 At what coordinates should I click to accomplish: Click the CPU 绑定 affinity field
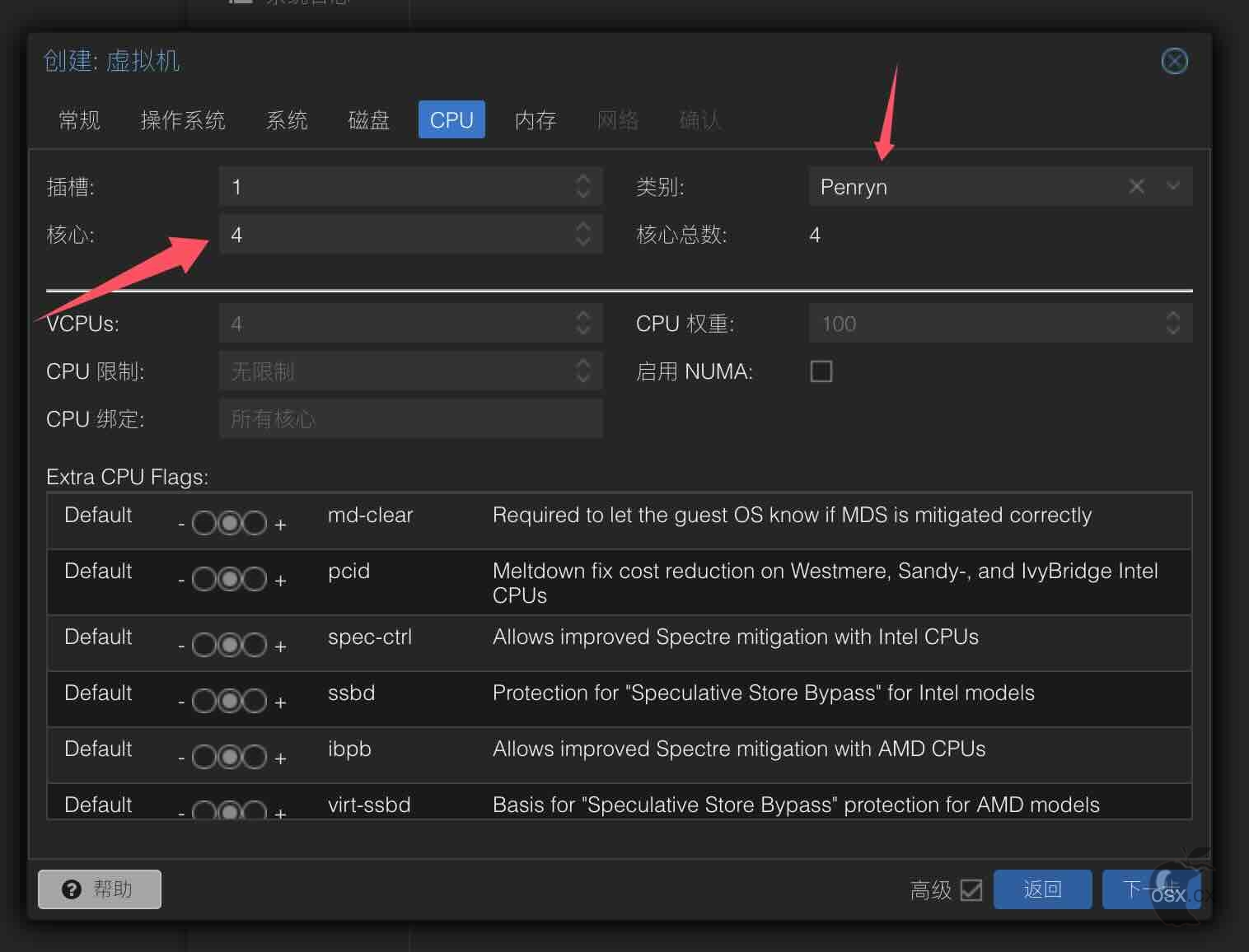click(411, 419)
